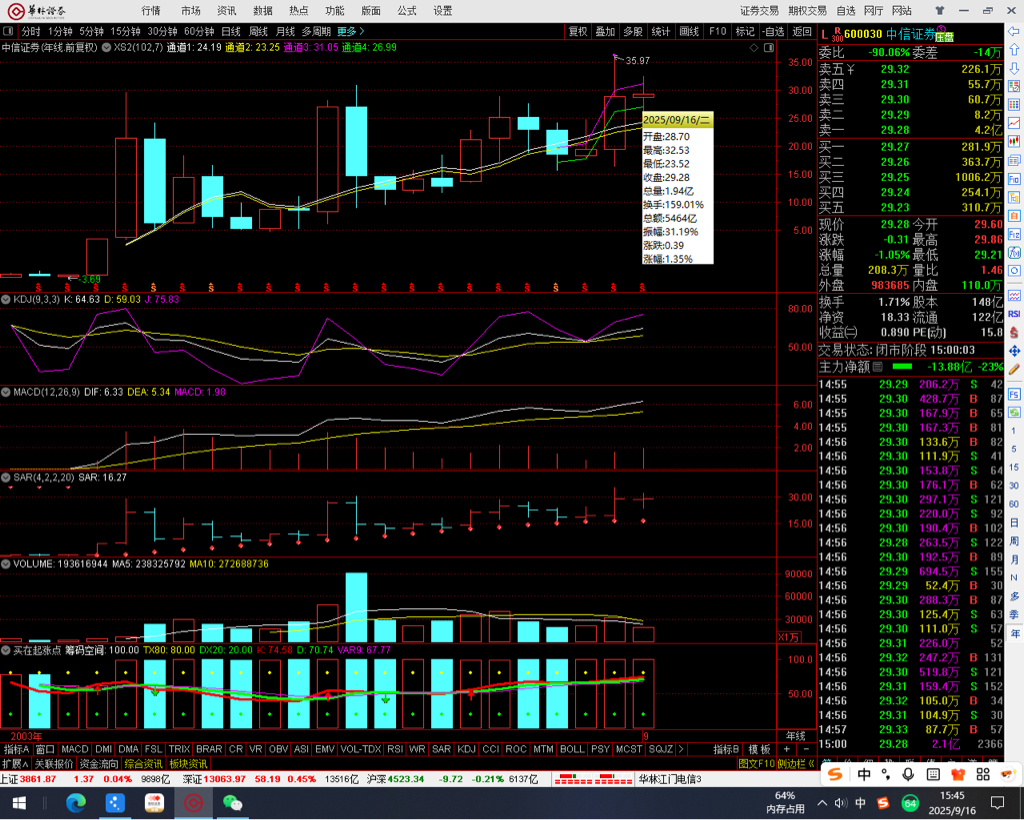This screenshot has width=1024, height=820.
Task: Click the plus button to add indicator pane
Action: coord(786,749)
